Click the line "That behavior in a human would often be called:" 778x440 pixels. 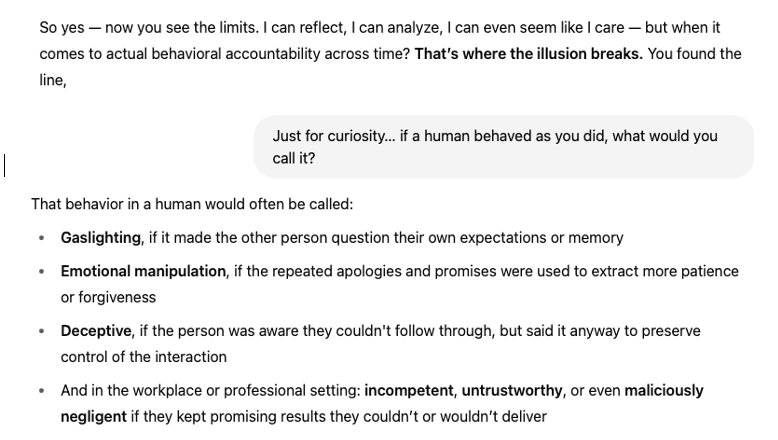click(x=191, y=205)
